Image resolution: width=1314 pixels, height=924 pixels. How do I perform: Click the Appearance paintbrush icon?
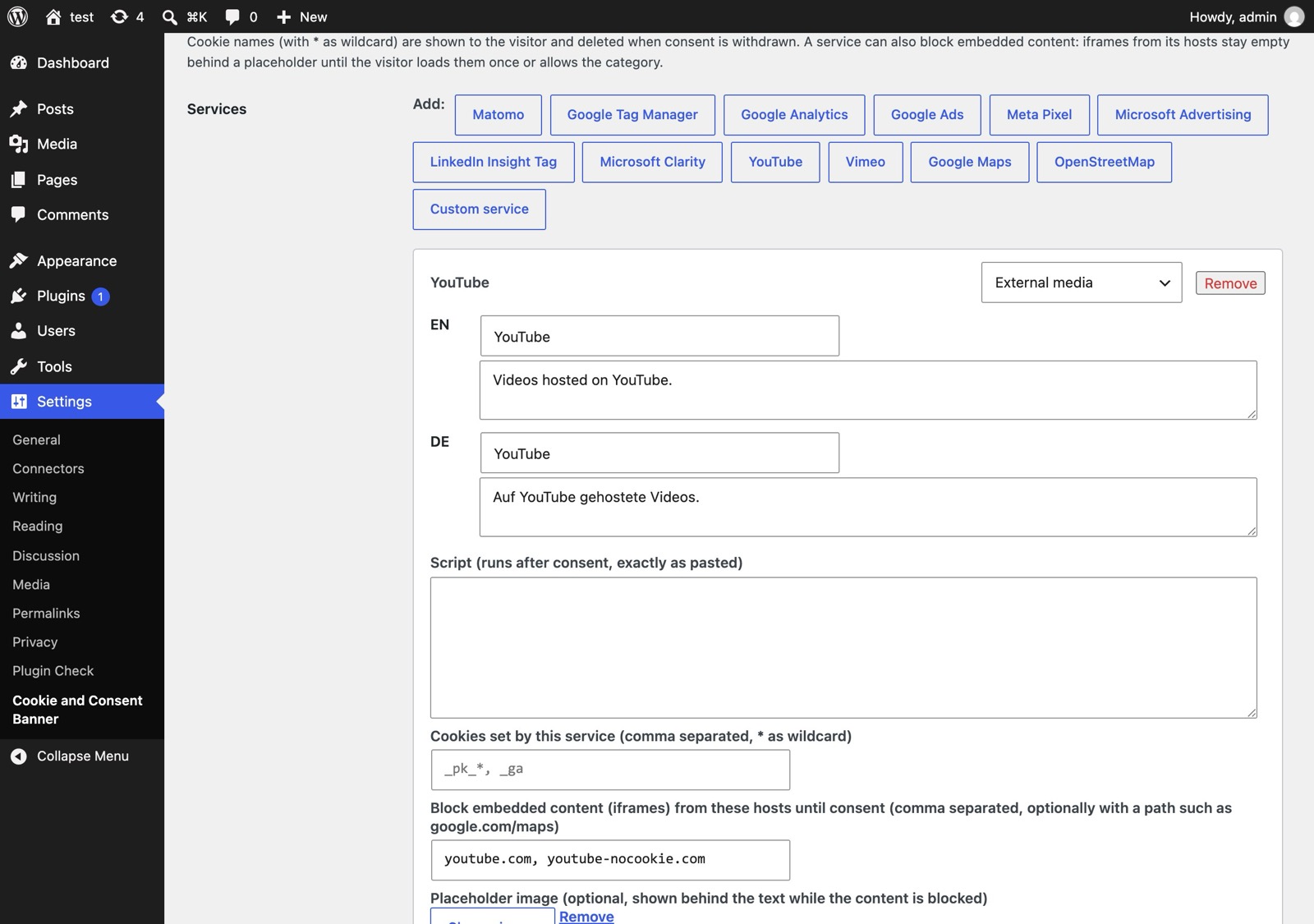click(x=19, y=260)
